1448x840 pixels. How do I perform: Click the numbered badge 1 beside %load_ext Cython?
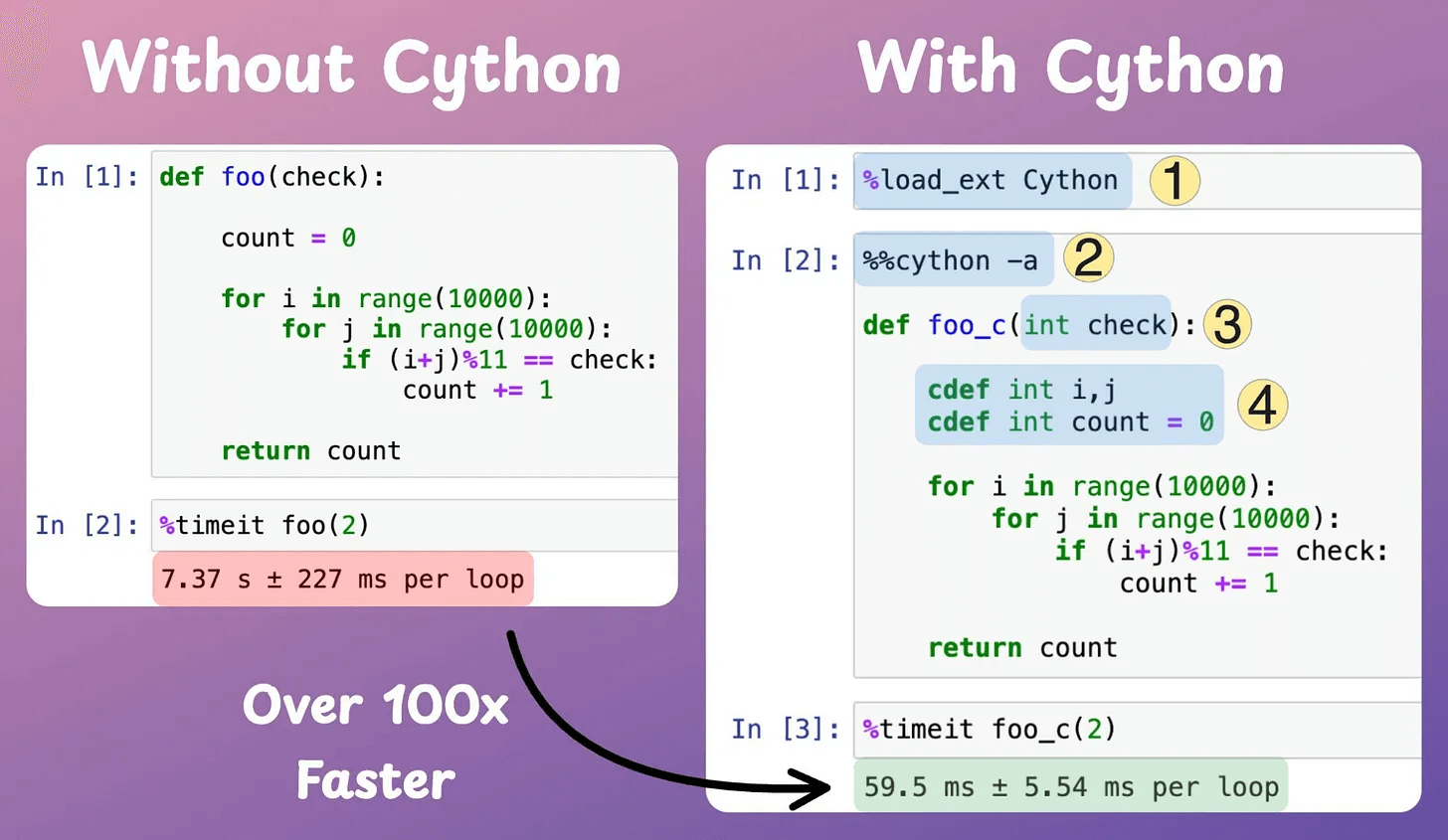click(1174, 181)
